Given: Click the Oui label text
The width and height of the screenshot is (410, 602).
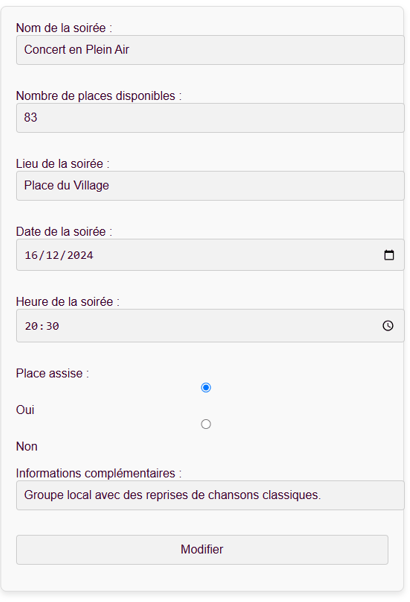Looking at the screenshot, I should click(x=25, y=410).
